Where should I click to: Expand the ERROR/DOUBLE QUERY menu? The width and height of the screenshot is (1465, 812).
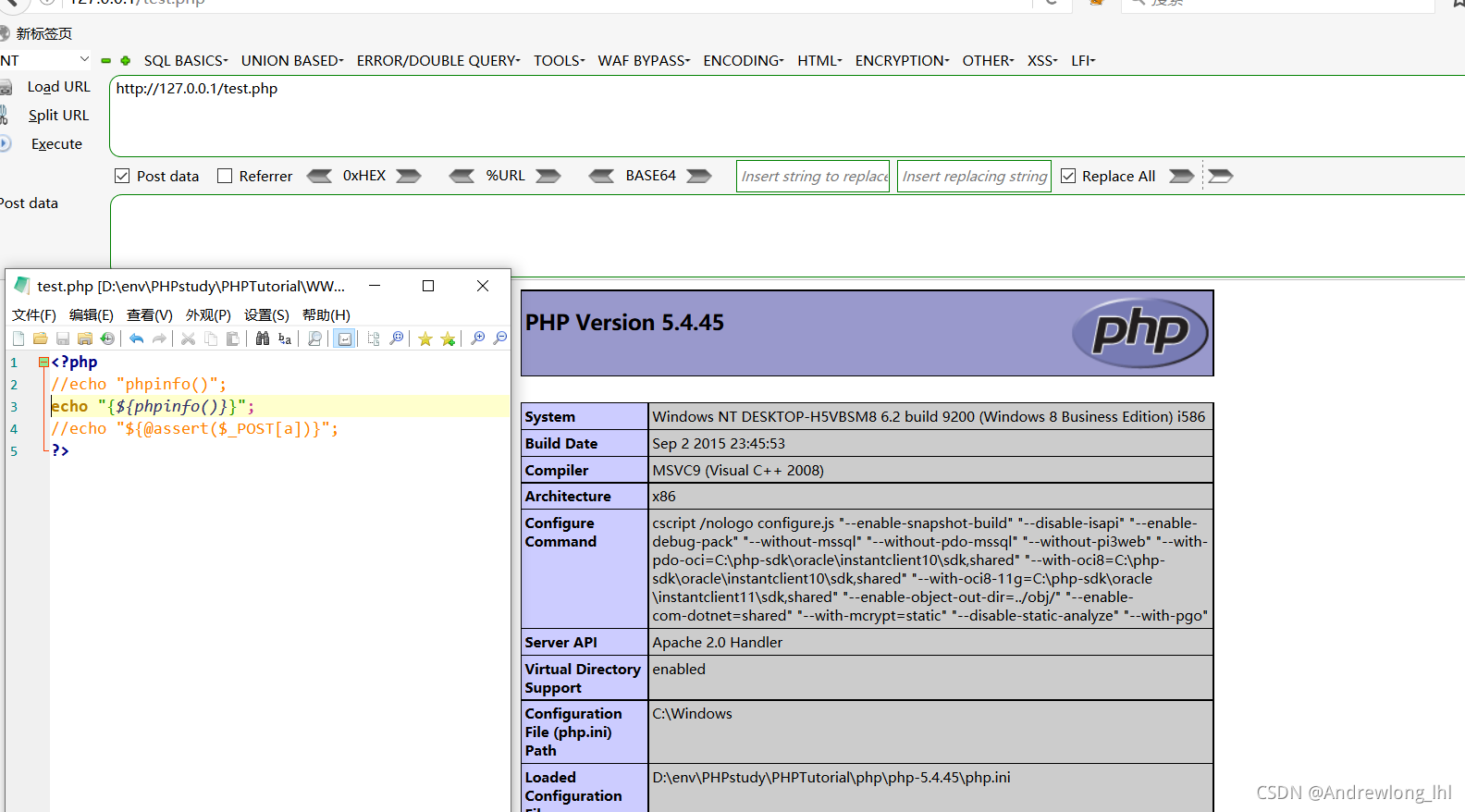pyautogui.click(x=438, y=61)
